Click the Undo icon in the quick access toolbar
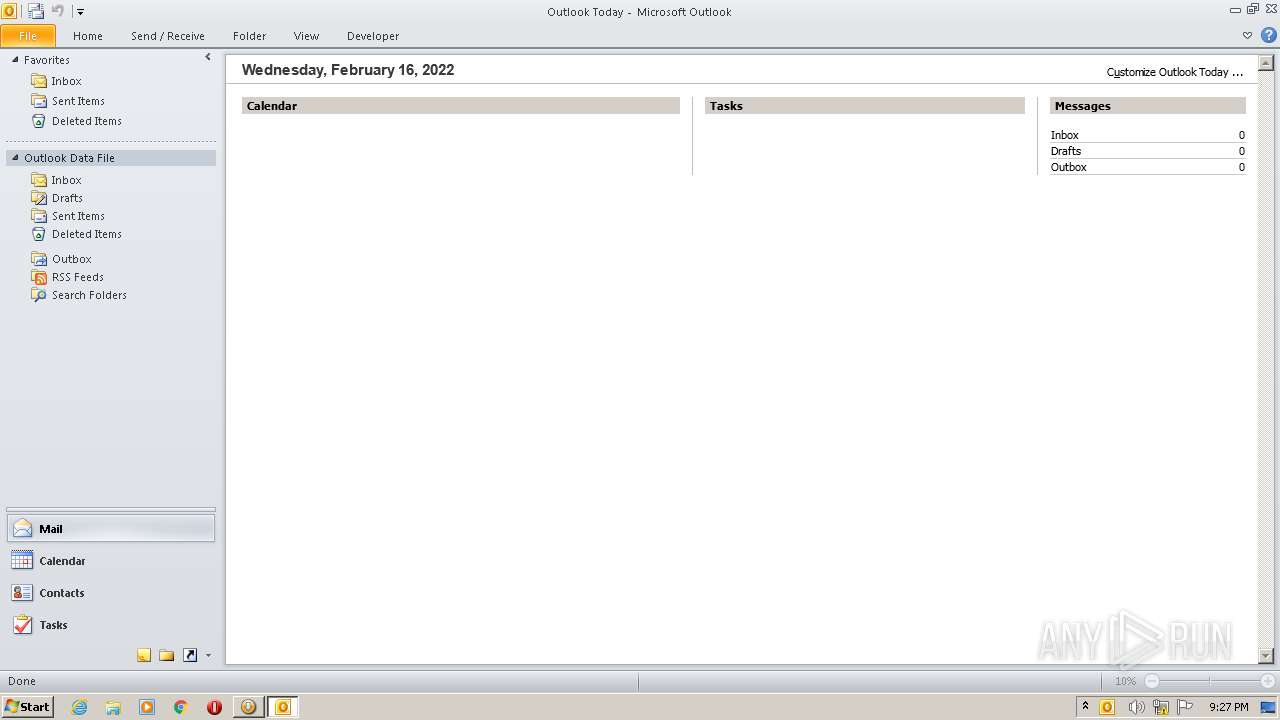This screenshot has height=720, width=1280. point(58,11)
